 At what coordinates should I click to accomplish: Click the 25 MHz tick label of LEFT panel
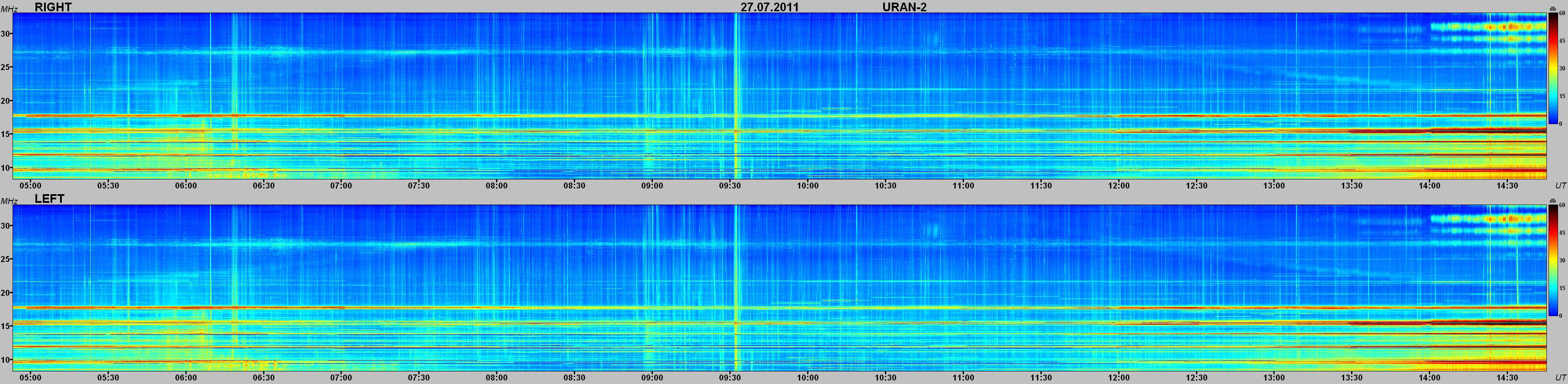point(6,259)
